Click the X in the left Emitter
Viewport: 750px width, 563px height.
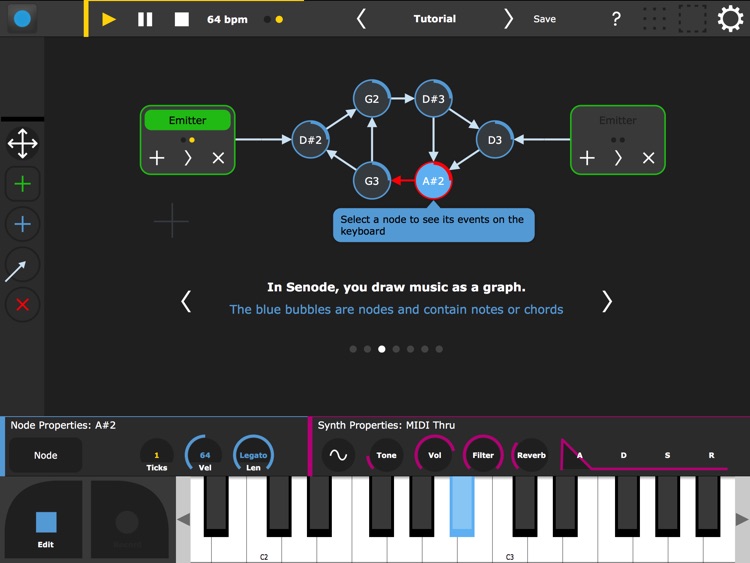218,158
